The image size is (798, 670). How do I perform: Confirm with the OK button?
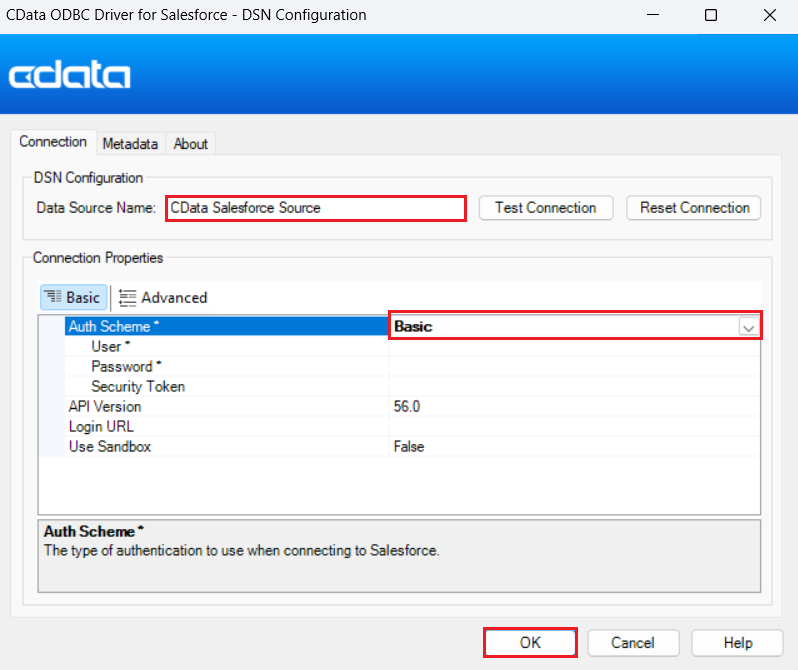pos(530,642)
